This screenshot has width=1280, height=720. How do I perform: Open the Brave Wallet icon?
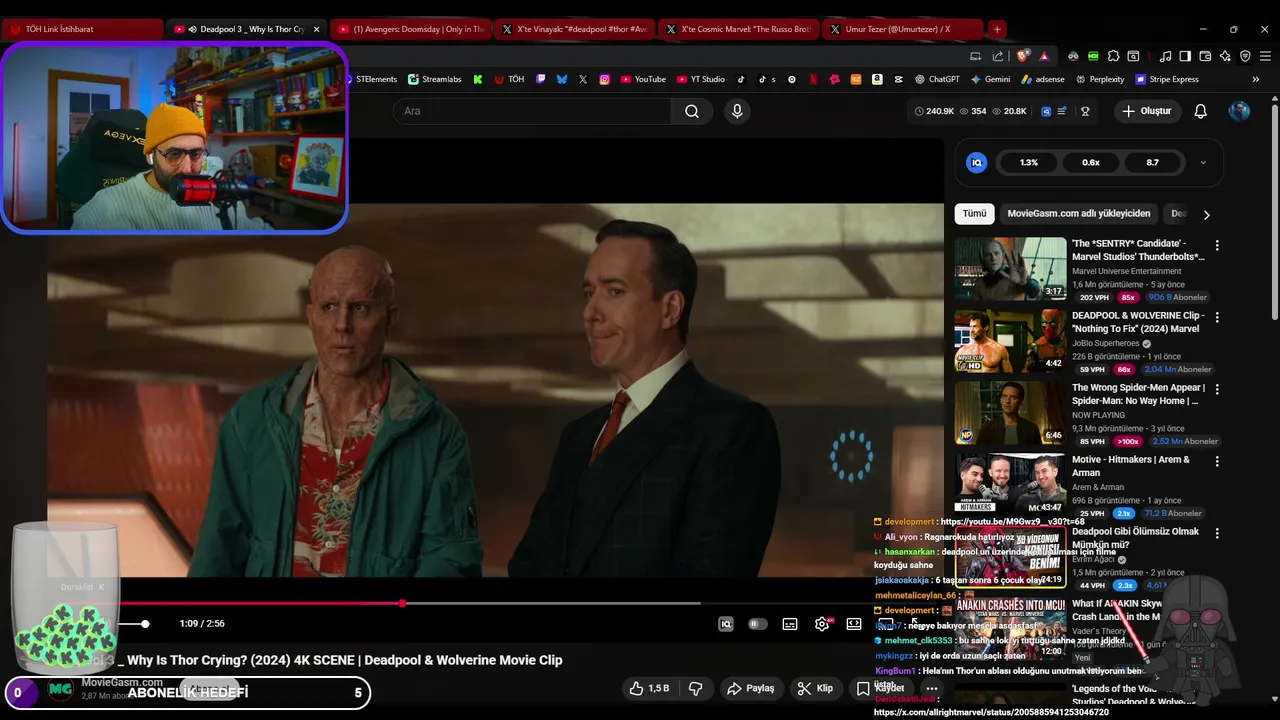pyautogui.click(x=1205, y=56)
